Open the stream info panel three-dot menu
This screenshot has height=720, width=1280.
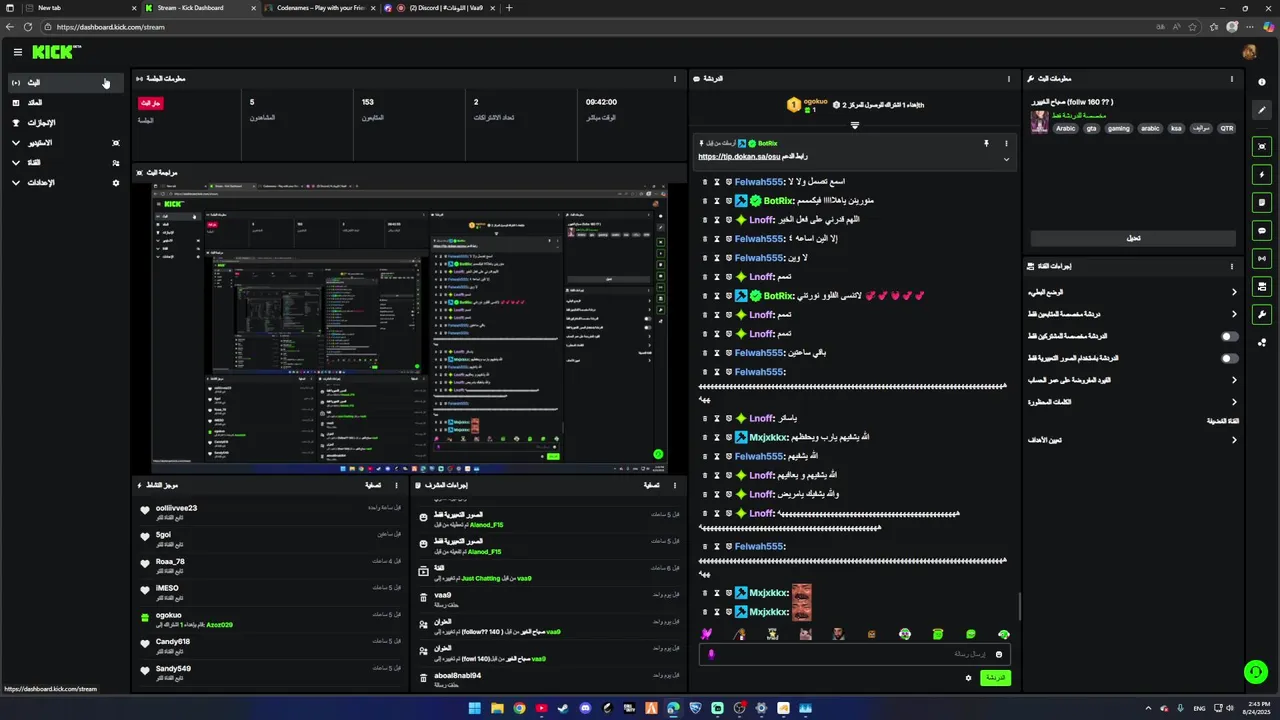click(x=1232, y=79)
